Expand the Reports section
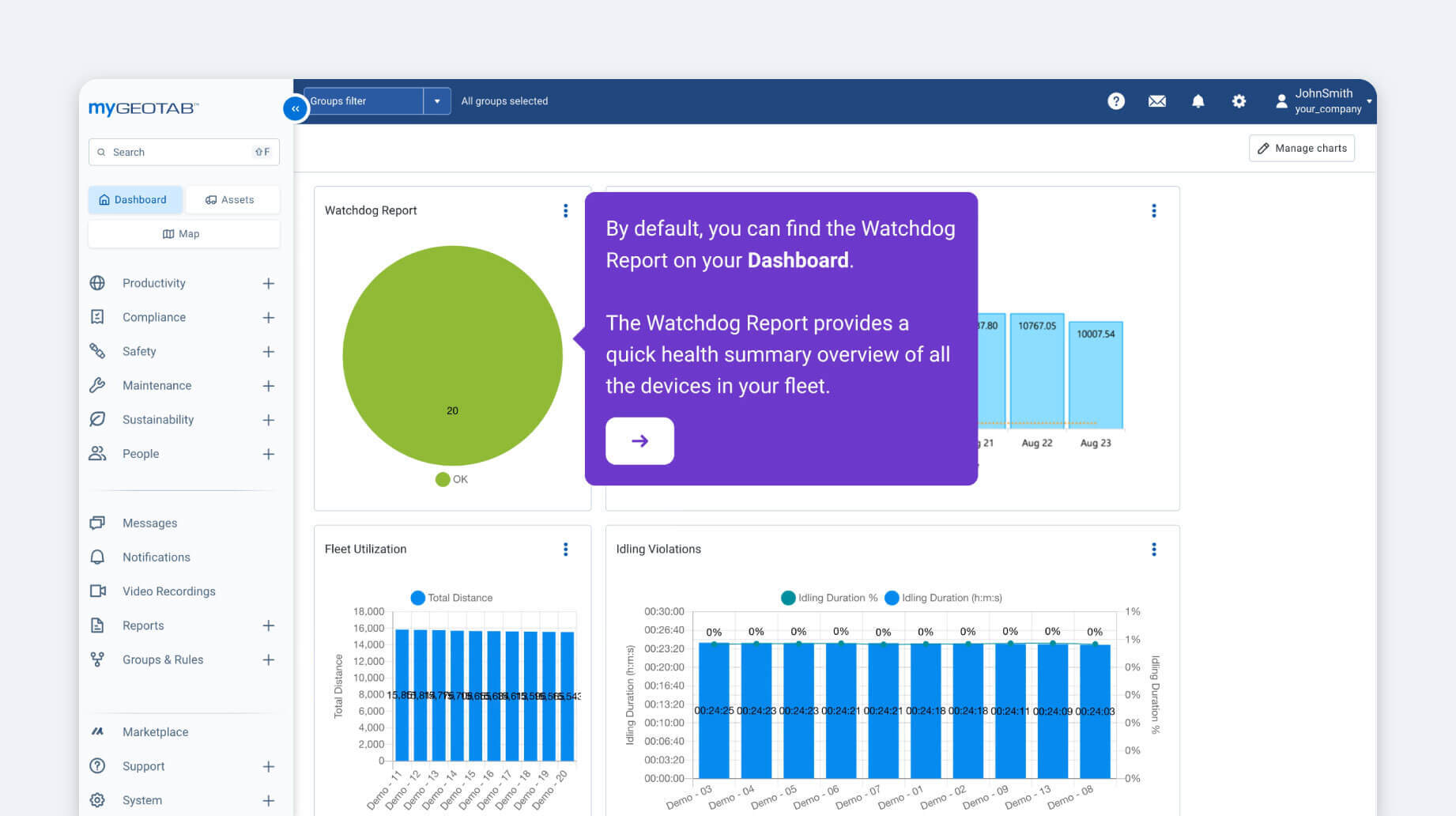This screenshot has width=1456, height=816. (269, 625)
